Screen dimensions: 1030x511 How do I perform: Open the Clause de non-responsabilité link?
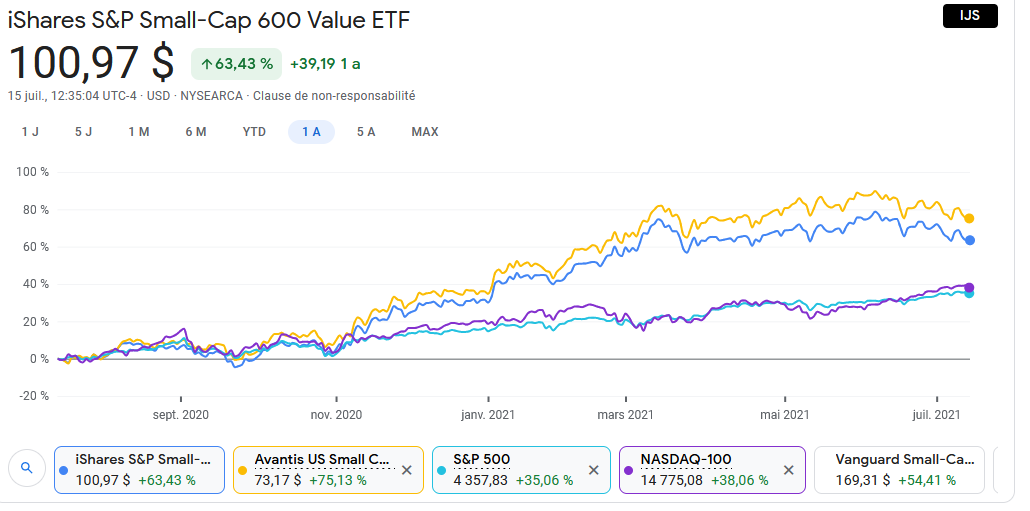pos(334,96)
